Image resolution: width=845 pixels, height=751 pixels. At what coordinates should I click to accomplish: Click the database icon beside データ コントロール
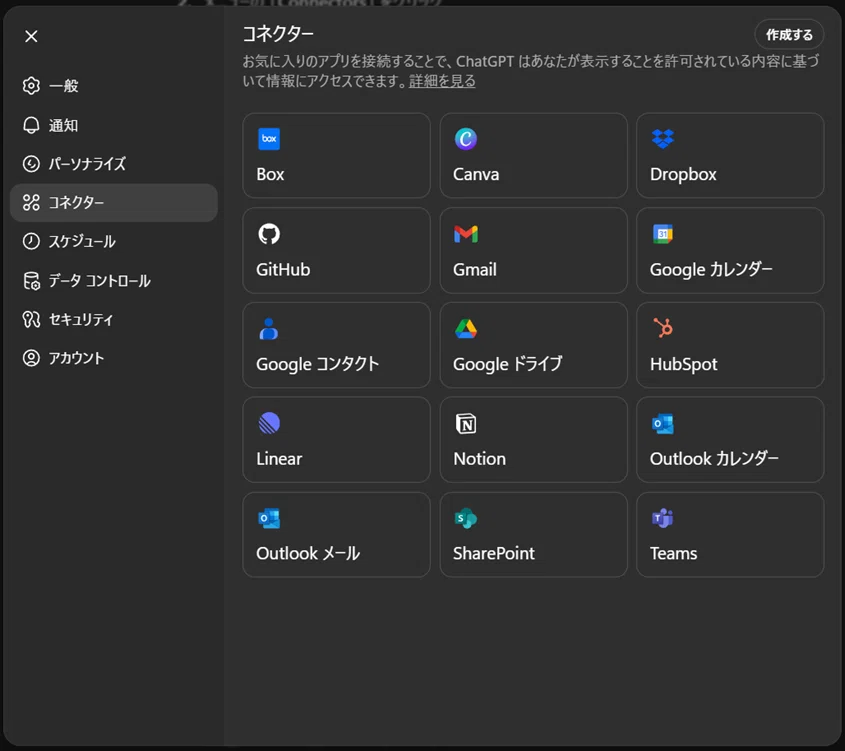tap(31, 281)
